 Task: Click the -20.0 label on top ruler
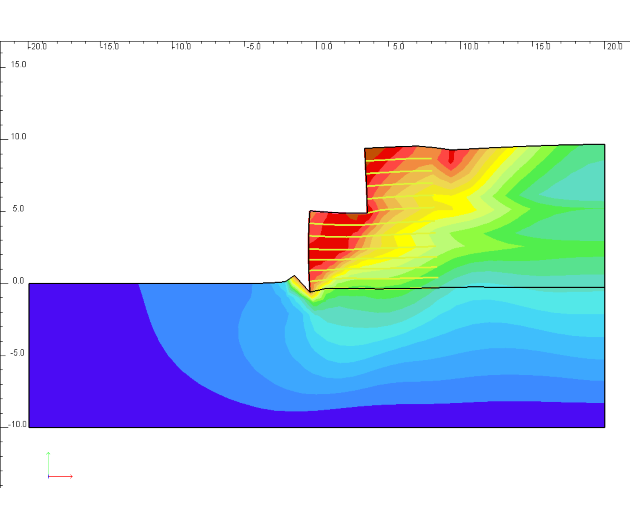click(x=38, y=47)
